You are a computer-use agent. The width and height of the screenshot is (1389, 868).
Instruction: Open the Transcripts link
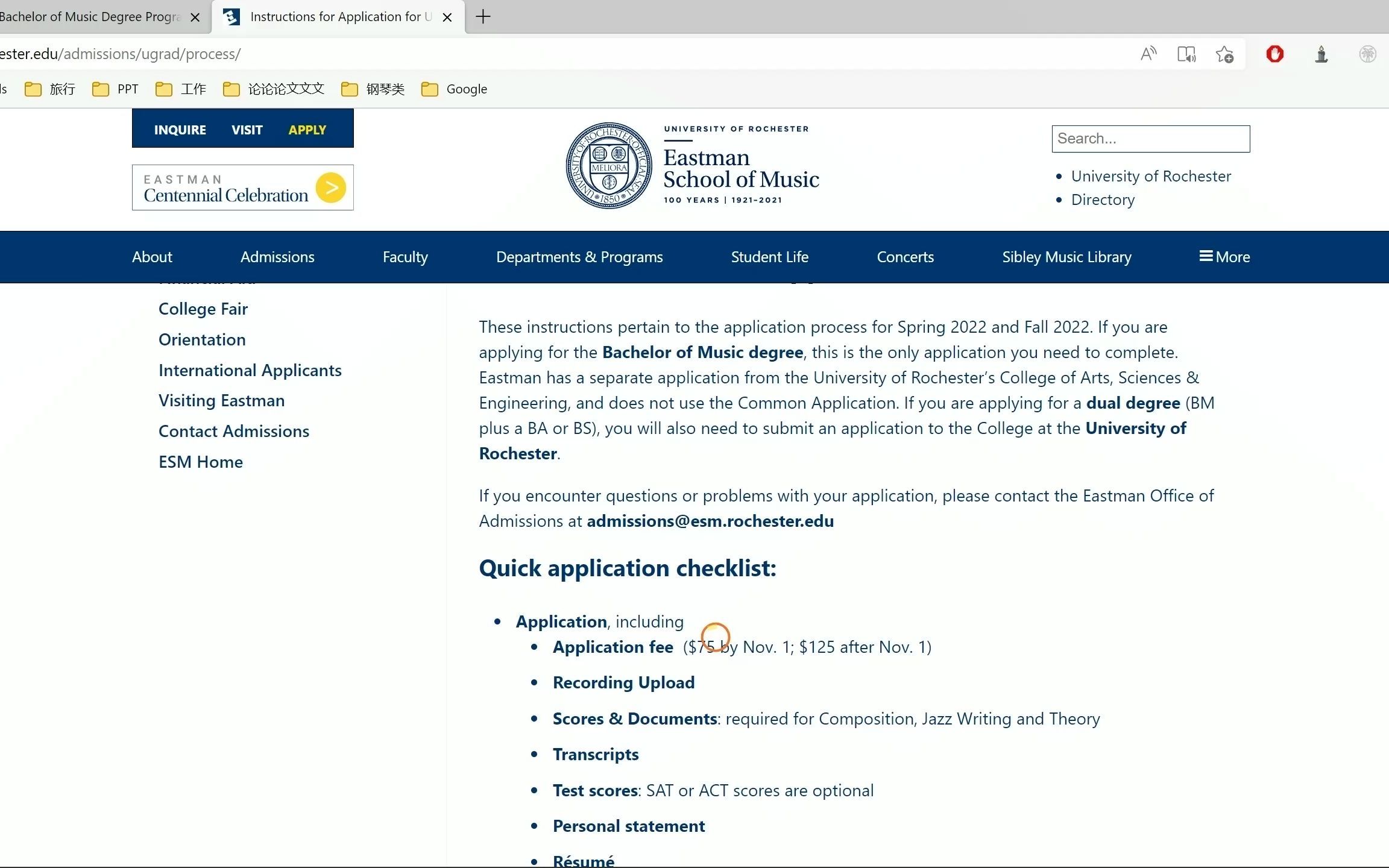tap(596, 754)
